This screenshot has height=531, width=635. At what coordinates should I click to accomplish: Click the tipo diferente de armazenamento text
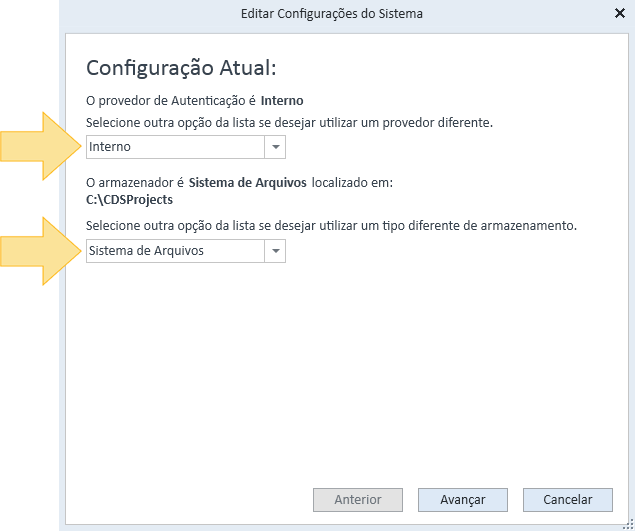click(x=331, y=226)
